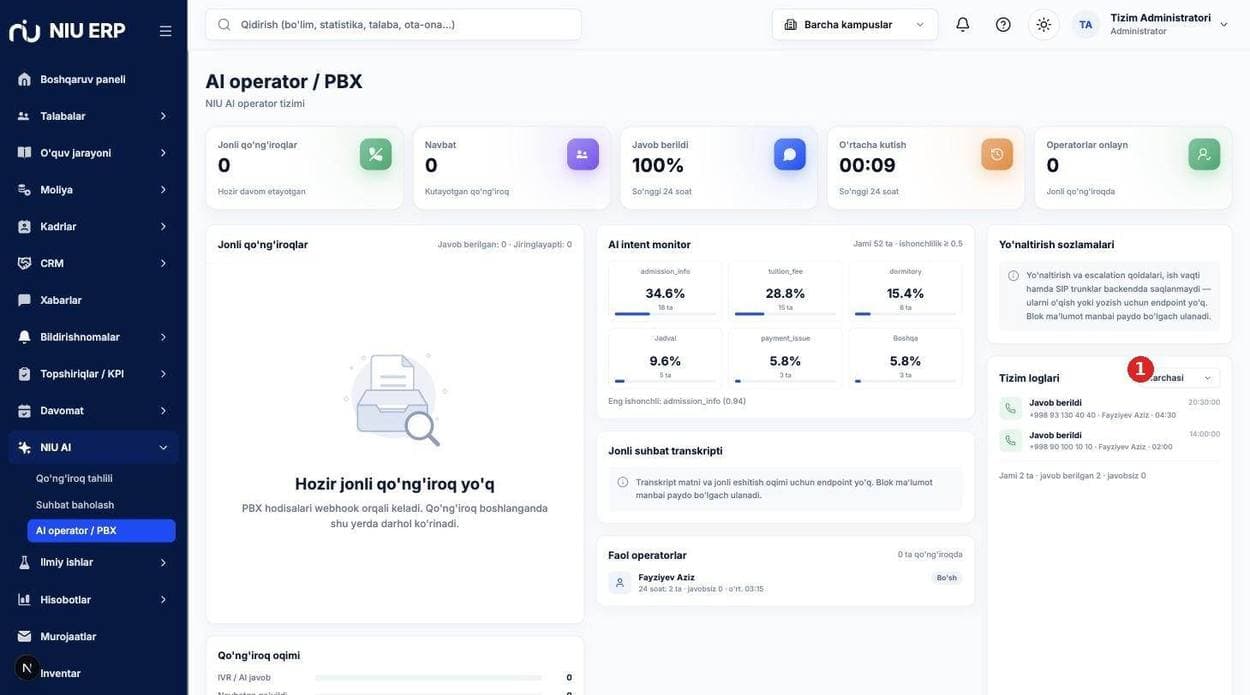Toggle the sidebar with hamburger button
Image resolution: width=1250 pixels, height=695 pixels.
coord(166,31)
